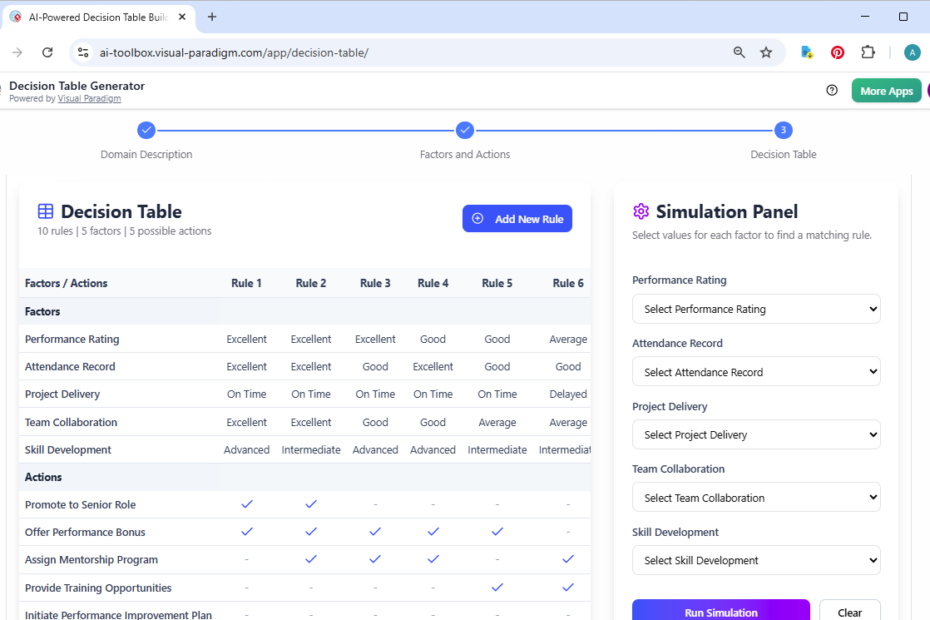The width and height of the screenshot is (930, 620).
Task: Open the Chrome extensions puzzle icon
Action: 868,52
